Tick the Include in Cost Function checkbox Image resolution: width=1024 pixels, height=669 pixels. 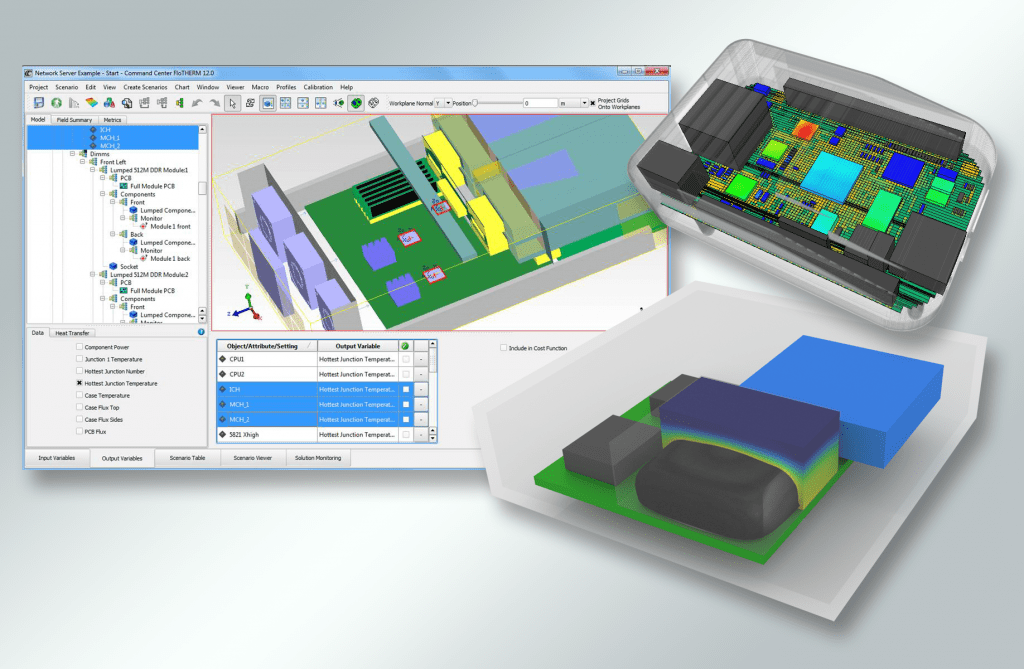click(503, 348)
